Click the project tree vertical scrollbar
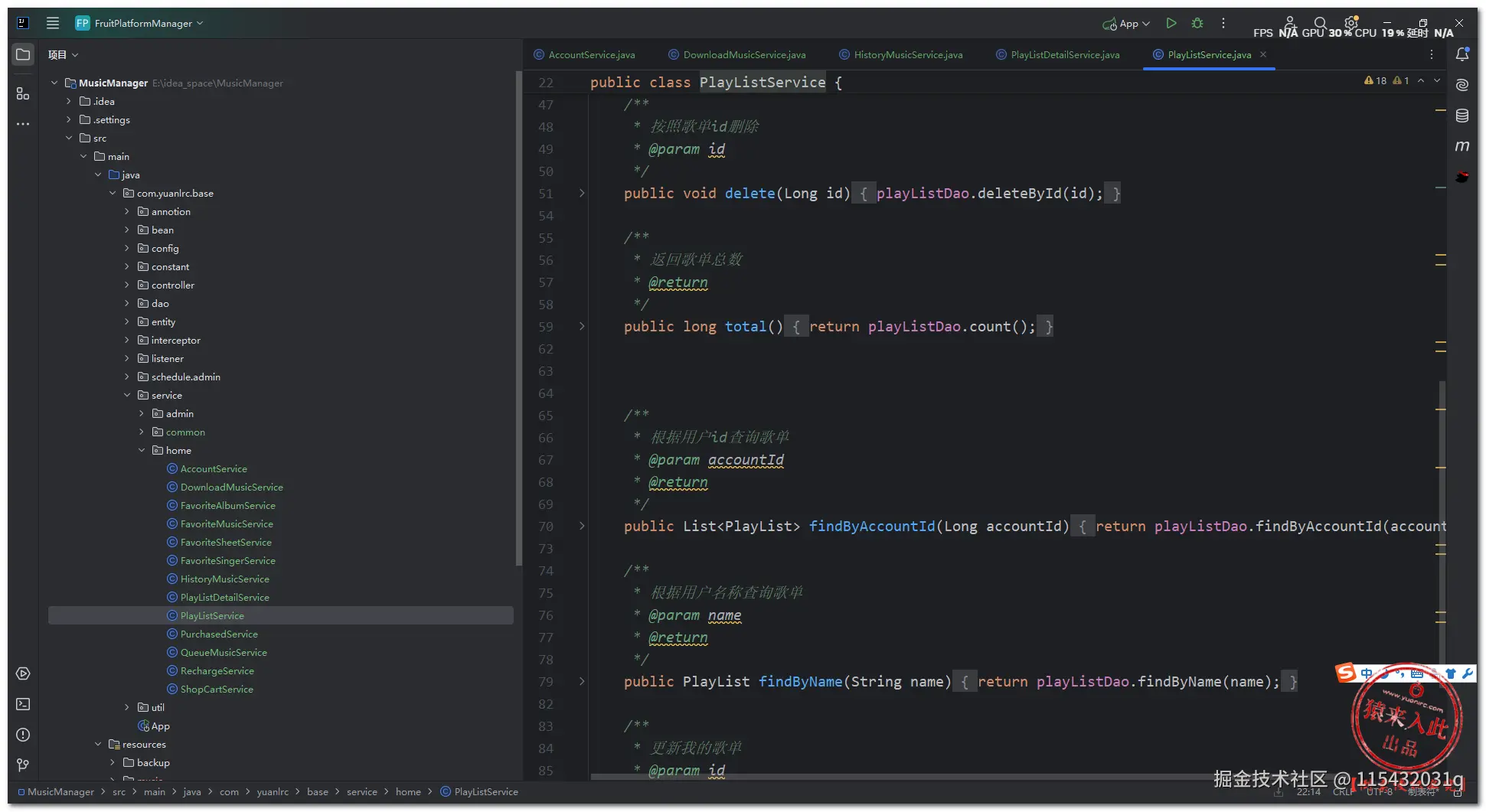Image resolution: width=1486 pixels, height=812 pixels. 518,318
